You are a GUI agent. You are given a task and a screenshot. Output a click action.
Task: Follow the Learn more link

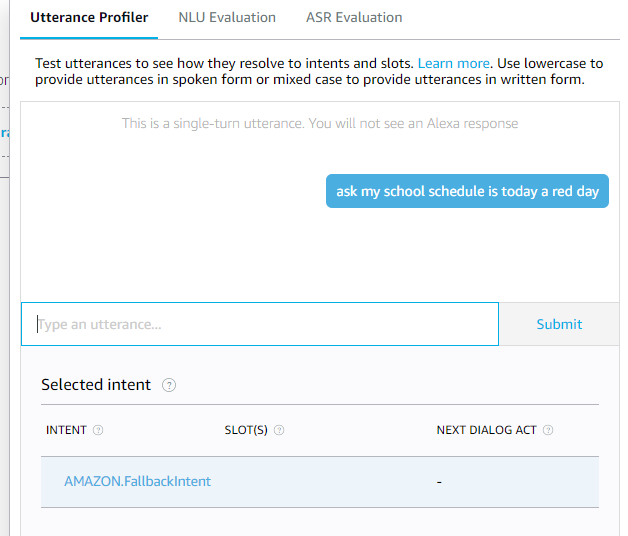tap(453, 63)
